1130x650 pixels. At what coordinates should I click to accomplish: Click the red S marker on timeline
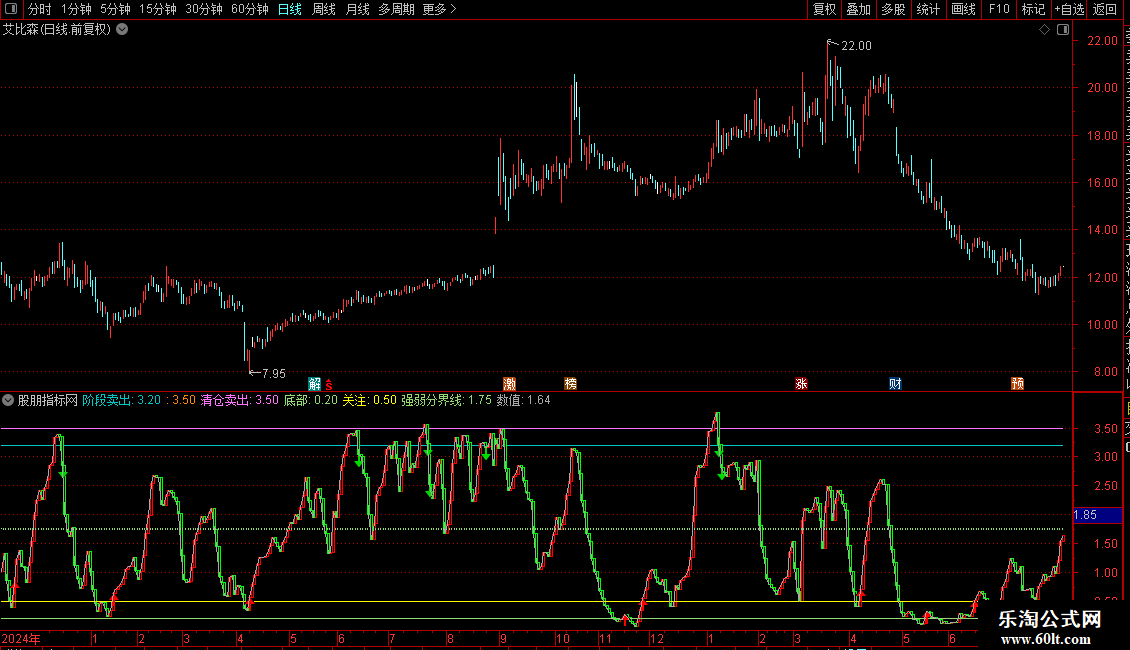(x=329, y=385)
